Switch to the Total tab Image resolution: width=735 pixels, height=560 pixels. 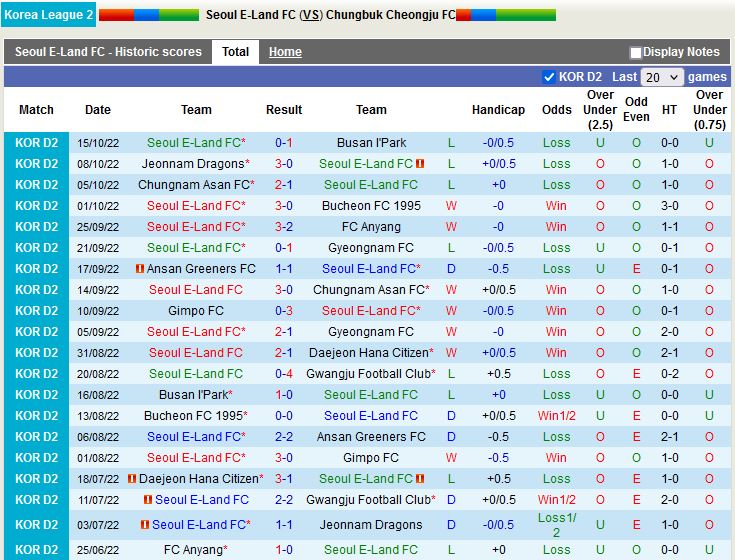point(235,52)
